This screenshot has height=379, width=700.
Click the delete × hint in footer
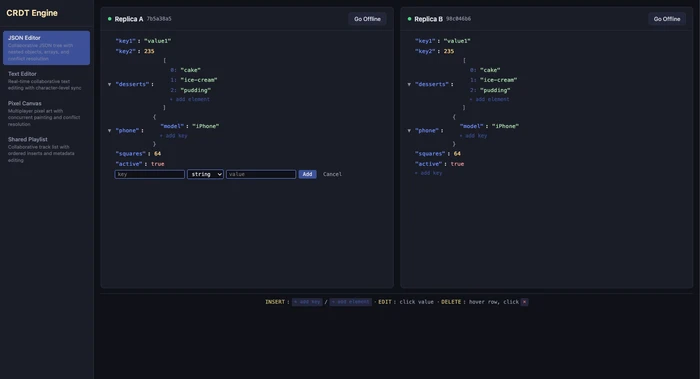pyautogui.click(x=525, y=302)
